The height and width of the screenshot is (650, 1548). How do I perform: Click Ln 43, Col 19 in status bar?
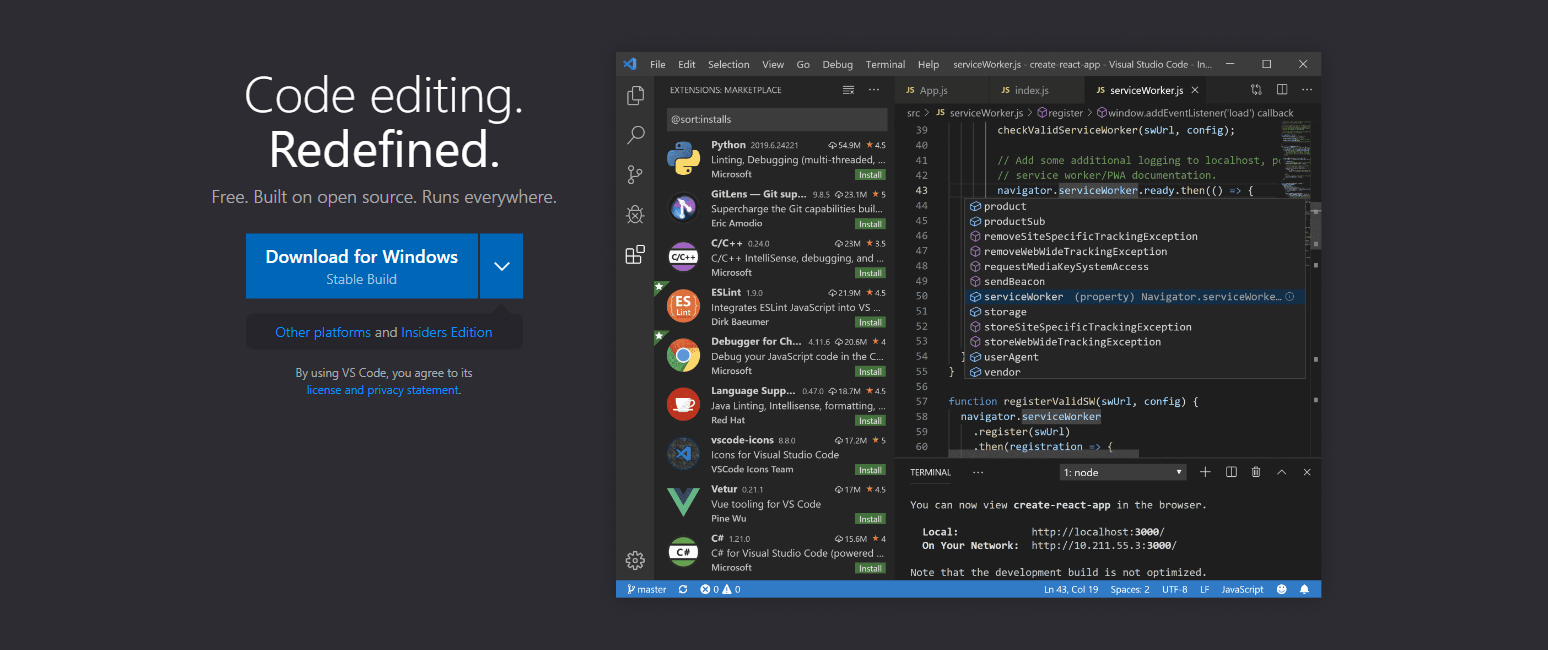pos(1071,590)
